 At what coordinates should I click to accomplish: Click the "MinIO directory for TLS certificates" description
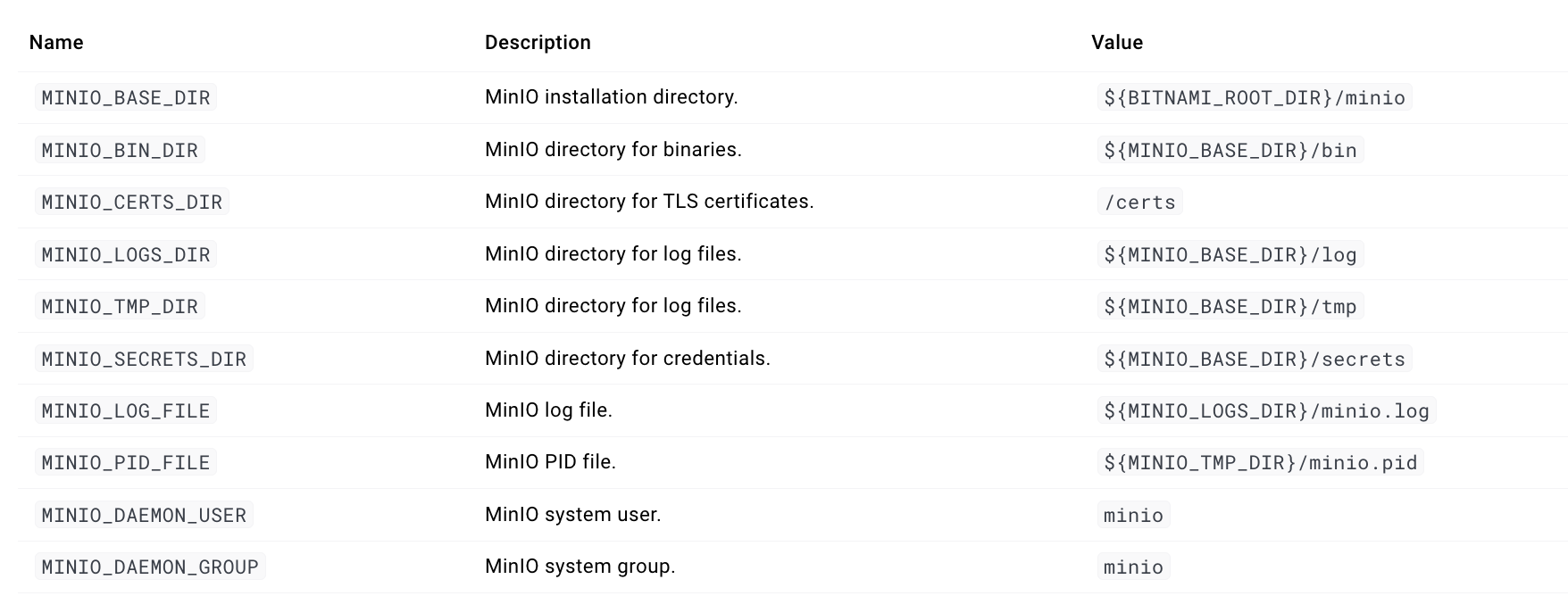tap(649, 202)
